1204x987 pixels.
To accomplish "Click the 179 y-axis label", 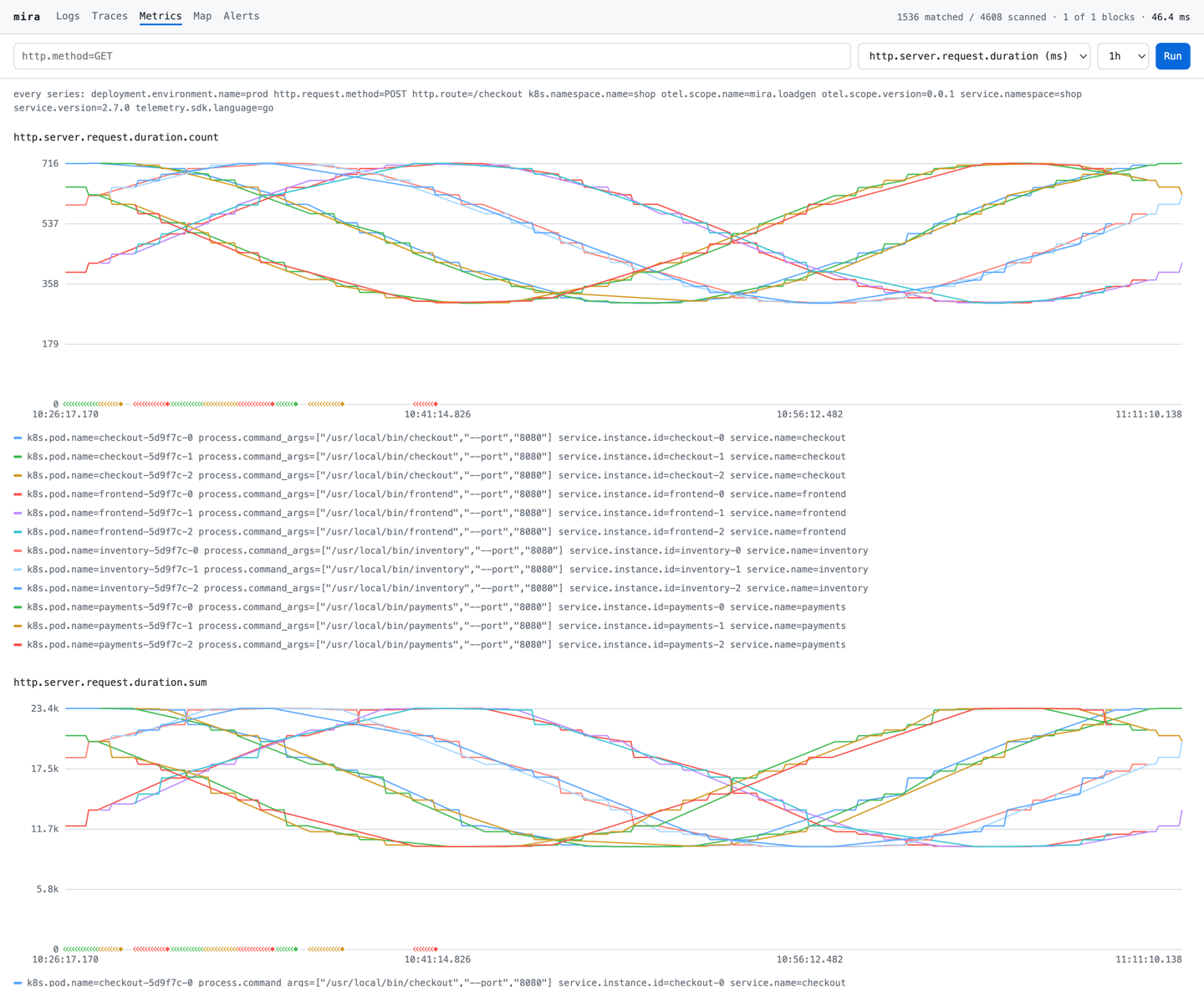I will [x=50, y=344].
